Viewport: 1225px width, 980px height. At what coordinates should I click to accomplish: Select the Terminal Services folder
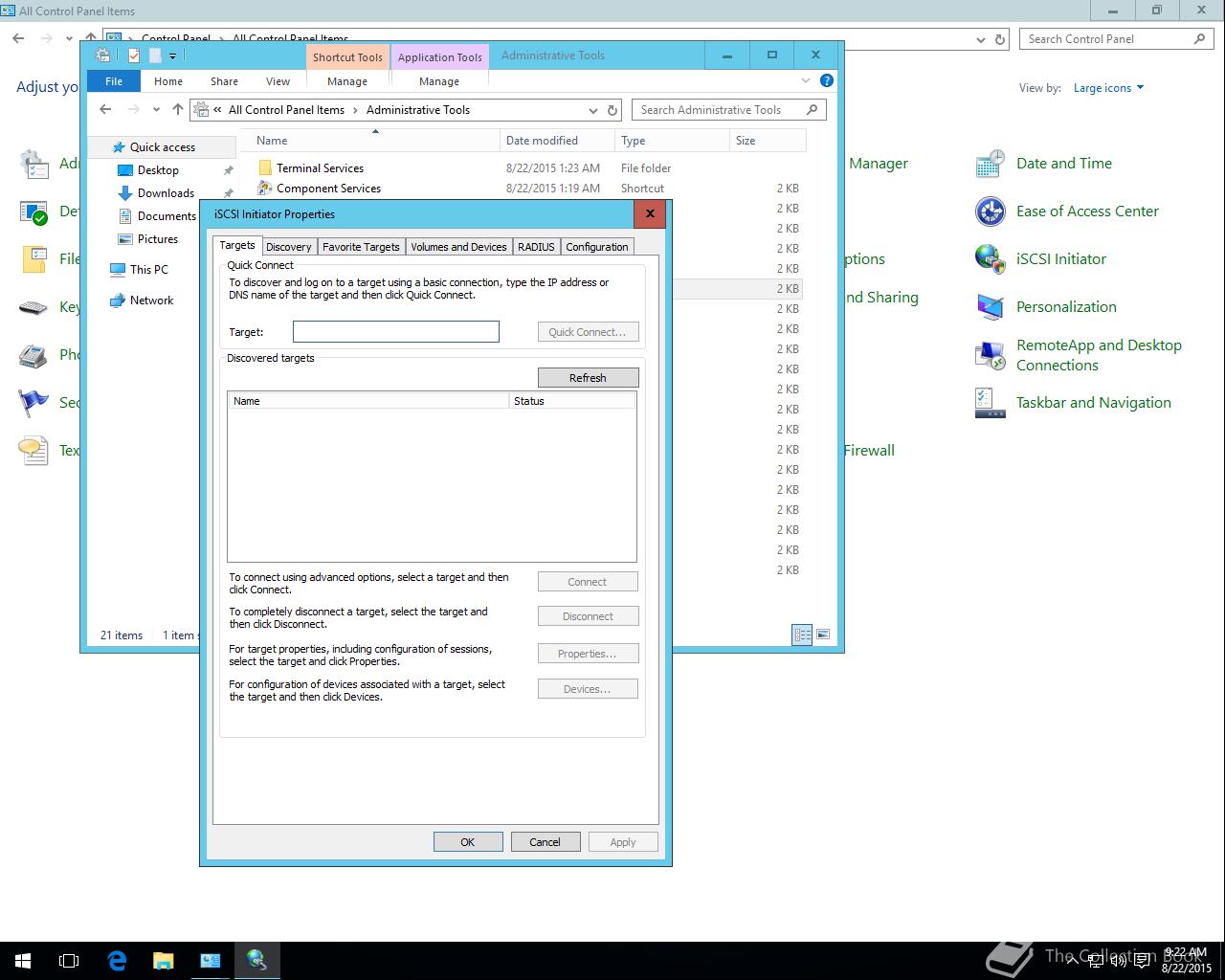click(320, 167)
